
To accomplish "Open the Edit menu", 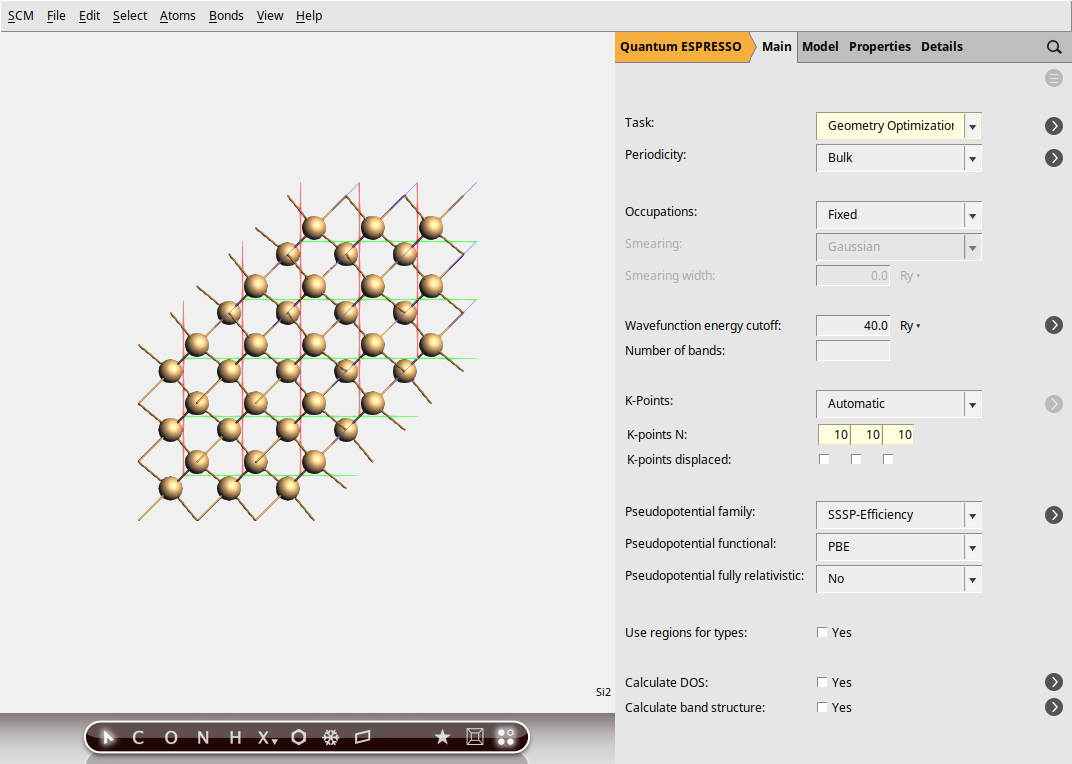I will pos(89,16).
